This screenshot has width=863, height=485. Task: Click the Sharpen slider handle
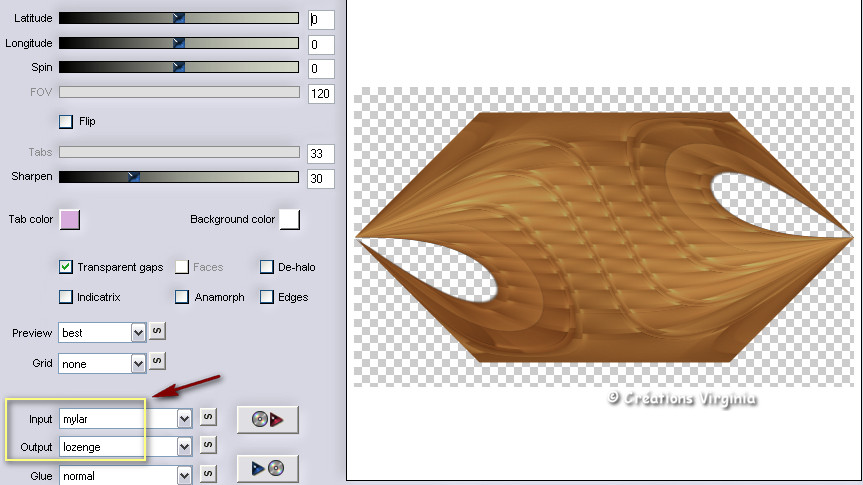coord(134,177)
